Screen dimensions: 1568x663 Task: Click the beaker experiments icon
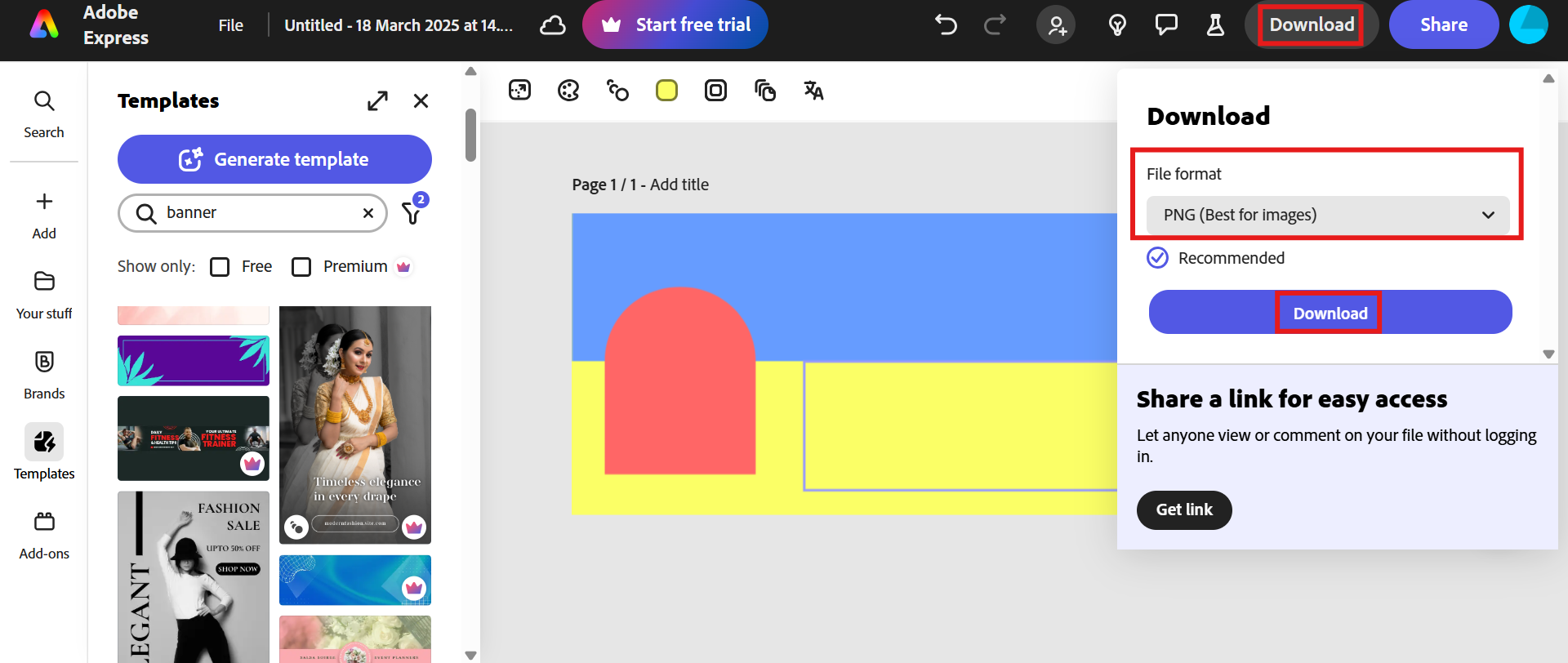pos(1215,25)
